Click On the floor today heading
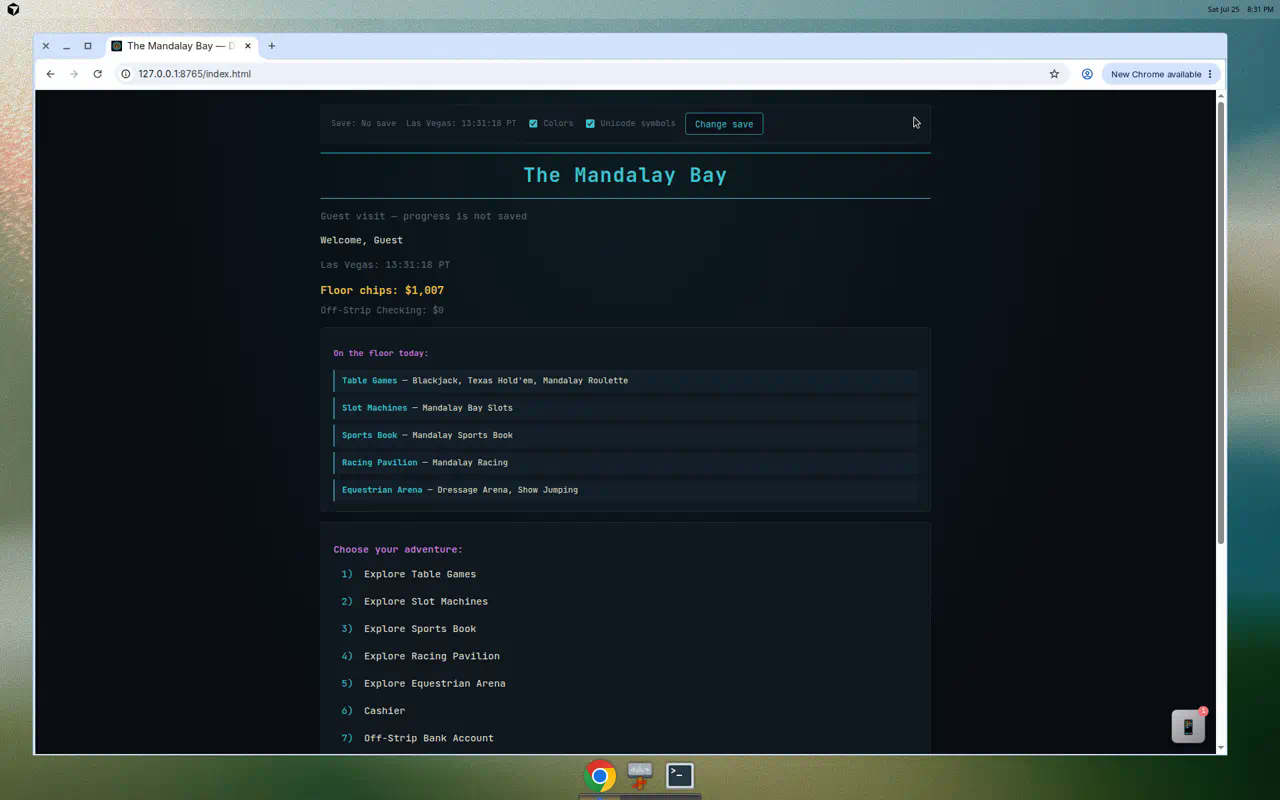1280x800 pixels. 381,353
